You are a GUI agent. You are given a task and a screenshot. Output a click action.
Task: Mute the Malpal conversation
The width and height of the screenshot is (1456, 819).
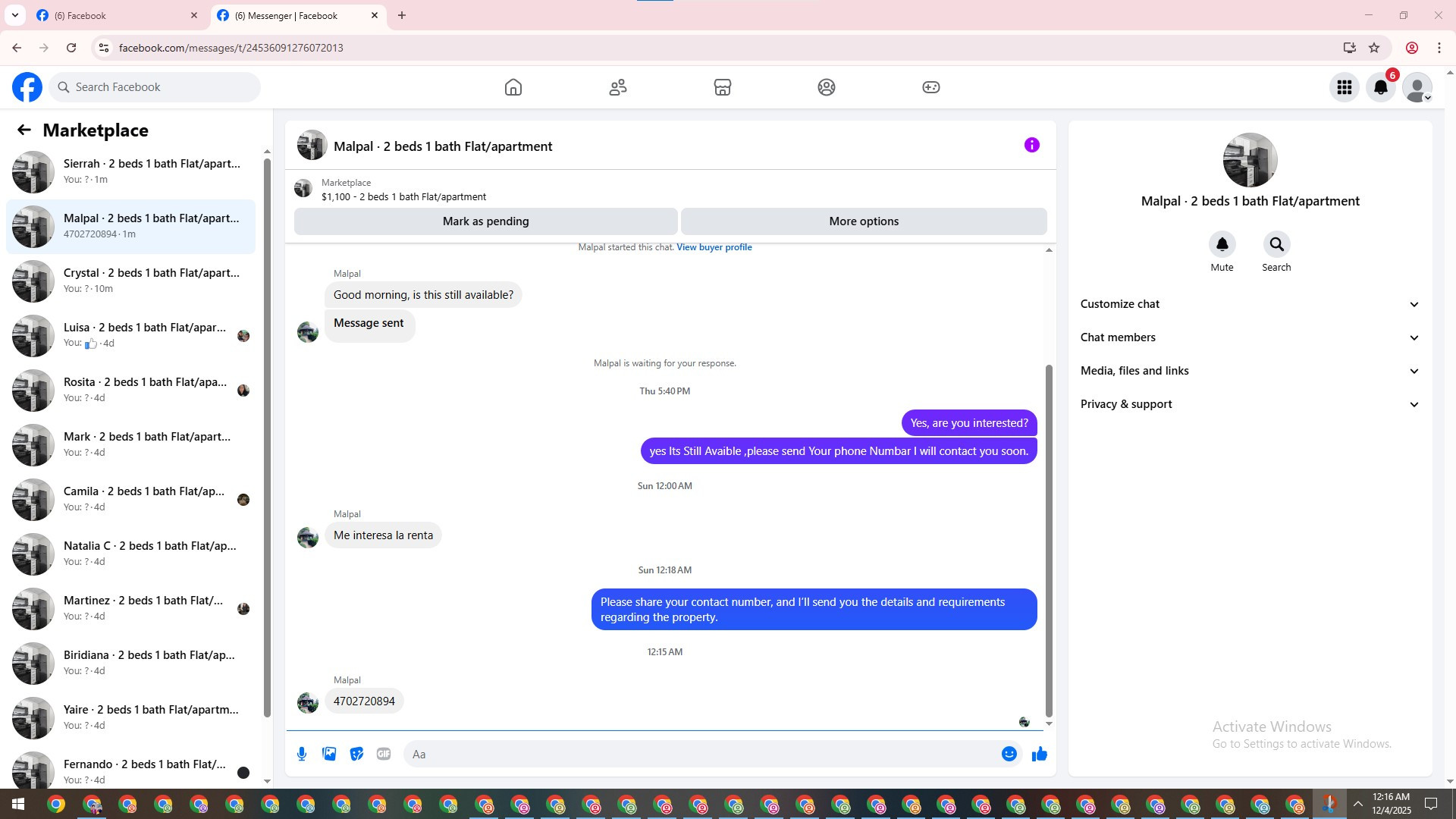tap(1222, 245)
